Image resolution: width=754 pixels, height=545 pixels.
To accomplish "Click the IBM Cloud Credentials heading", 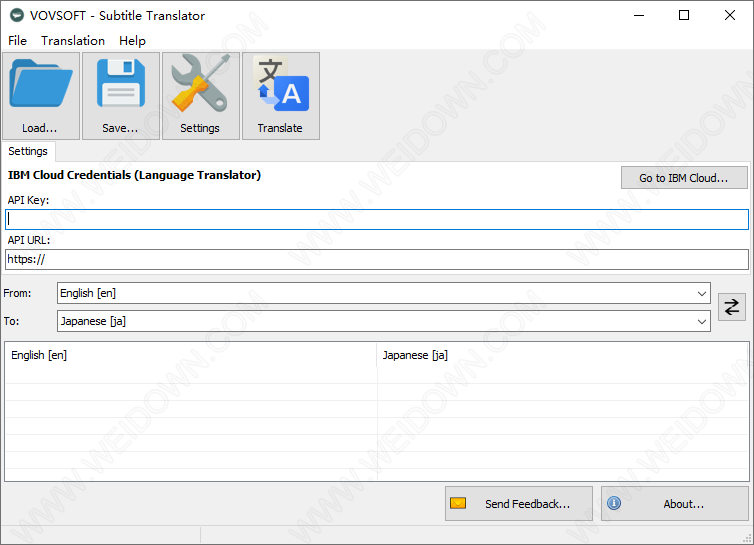I will tap(134, 175).
